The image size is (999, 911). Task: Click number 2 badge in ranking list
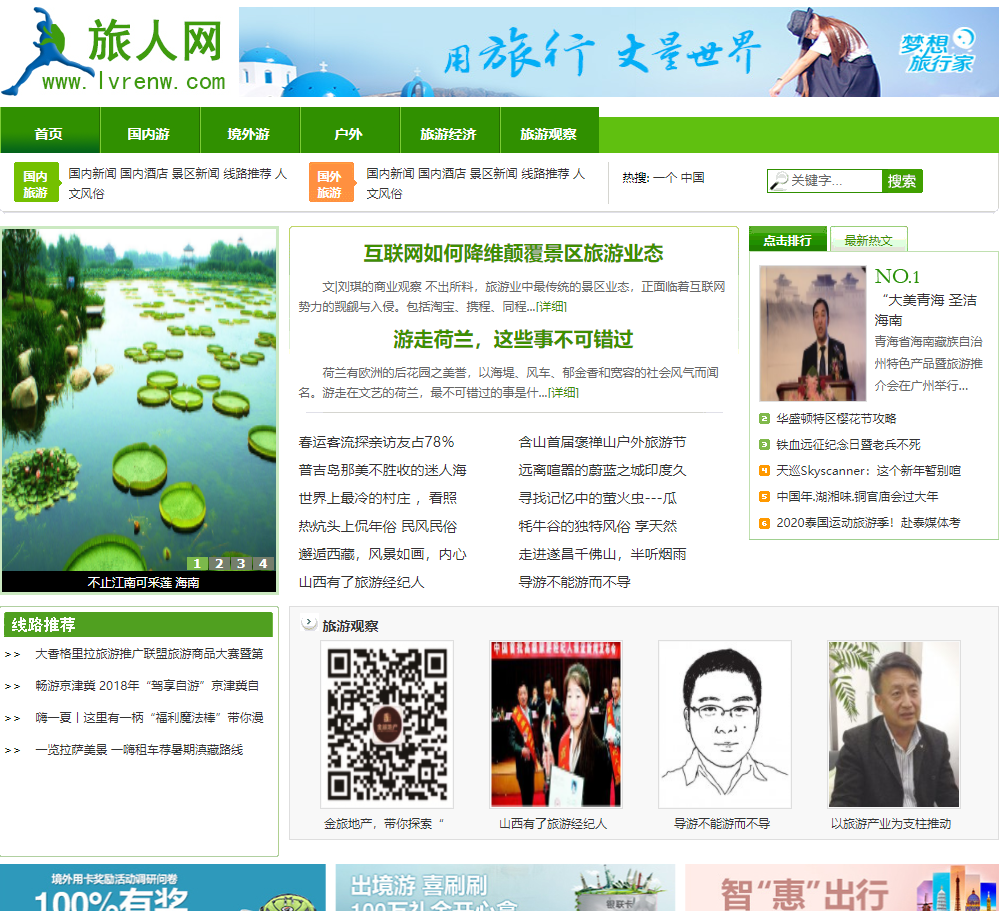click(764, 419)
